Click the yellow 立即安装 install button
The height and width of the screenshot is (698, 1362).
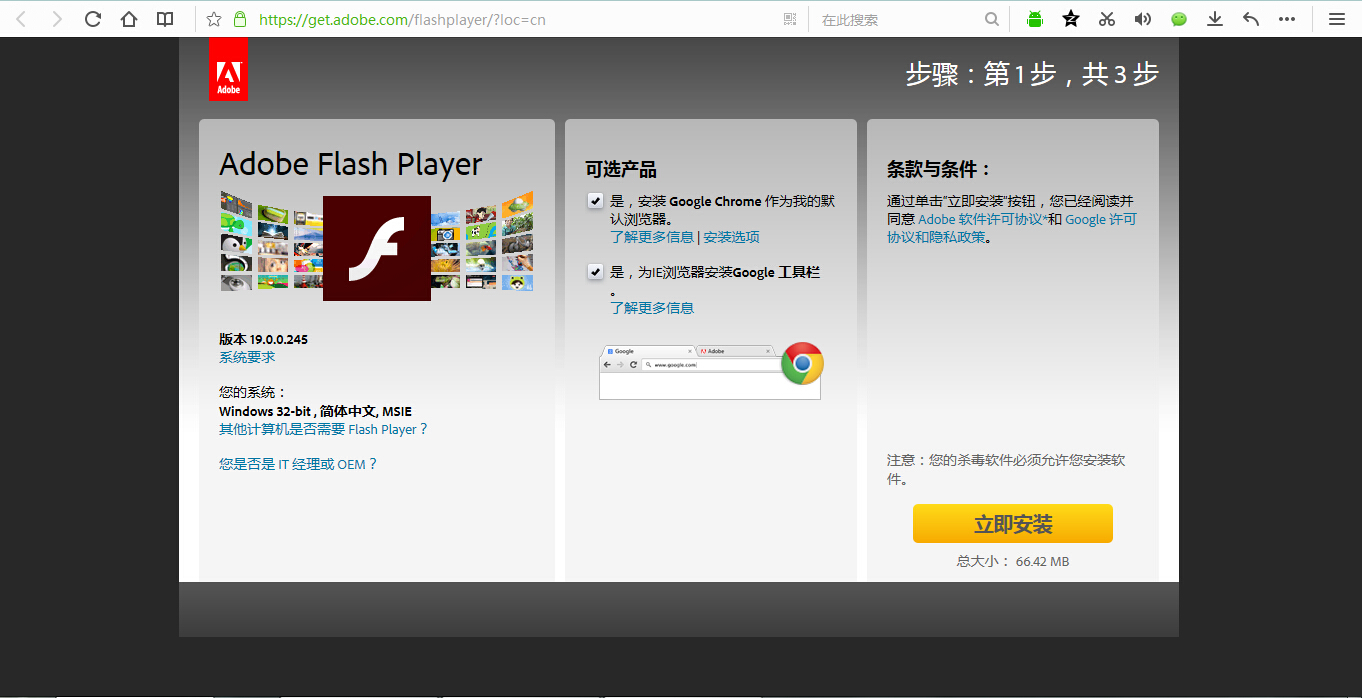(1012, 524)
